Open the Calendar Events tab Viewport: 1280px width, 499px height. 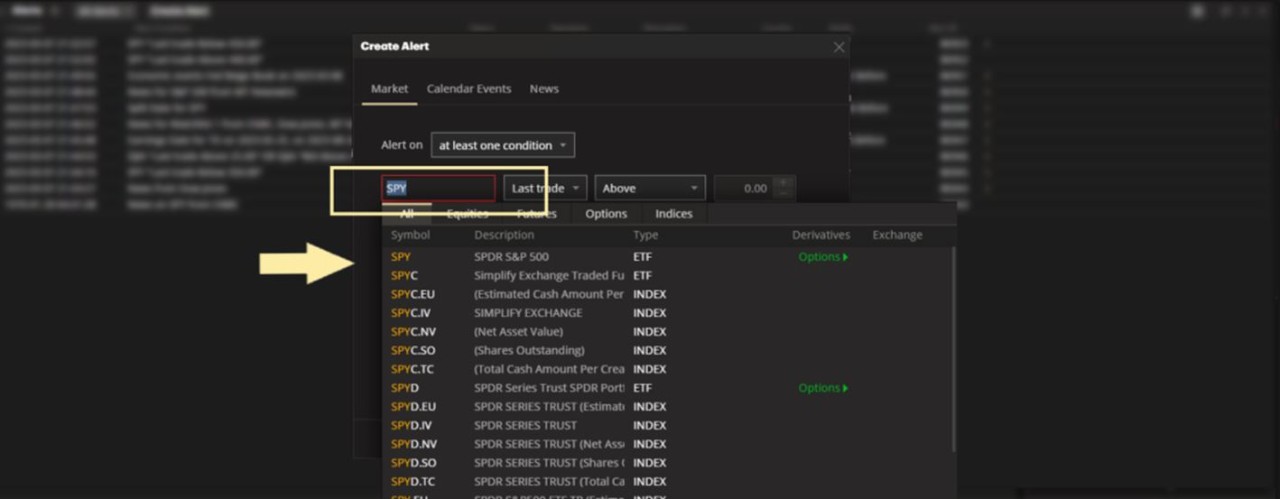pyautogui.click(x=469, y=89)
